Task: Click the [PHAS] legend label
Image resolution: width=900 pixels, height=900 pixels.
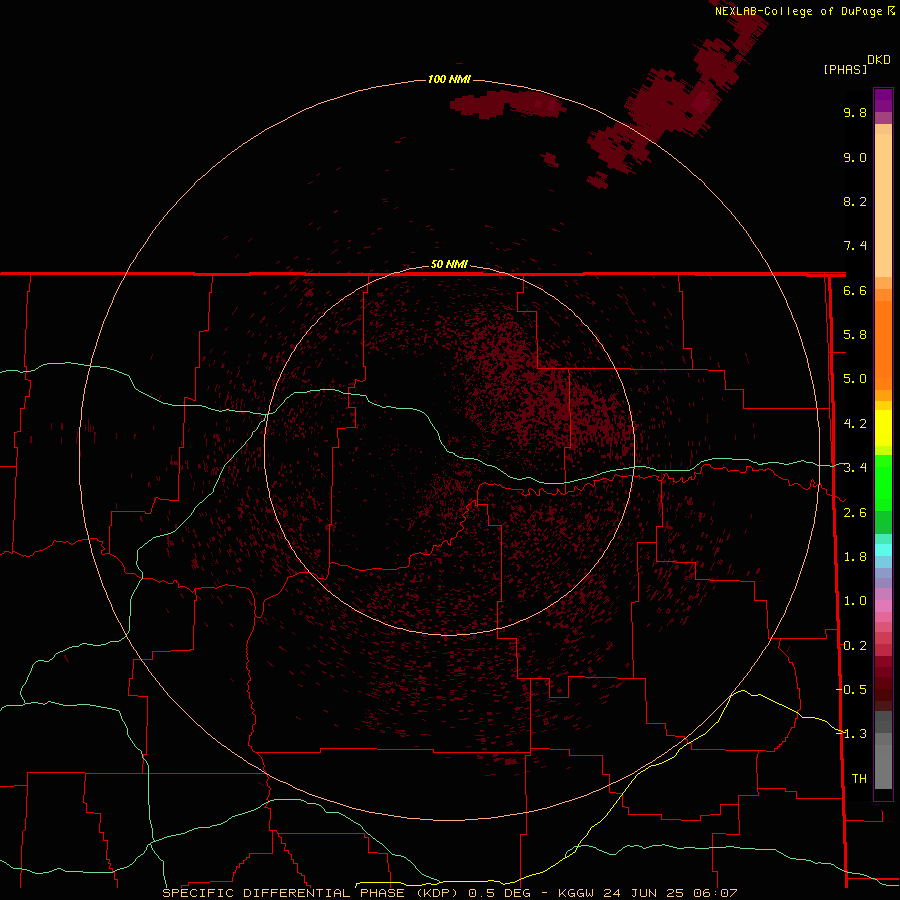Action: click(845, 69)
